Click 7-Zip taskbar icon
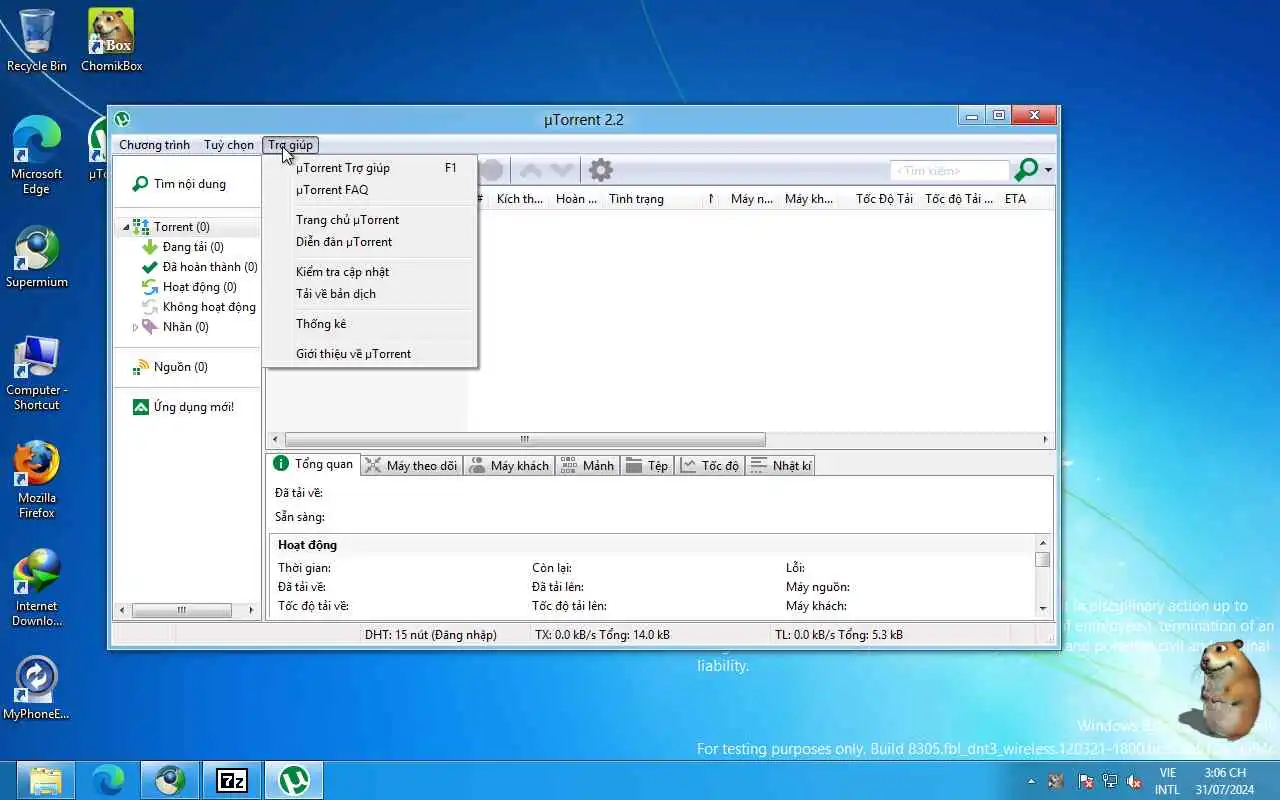Image resolution: width=1280 pixels, height=800 pixels. tap(232, 780)
